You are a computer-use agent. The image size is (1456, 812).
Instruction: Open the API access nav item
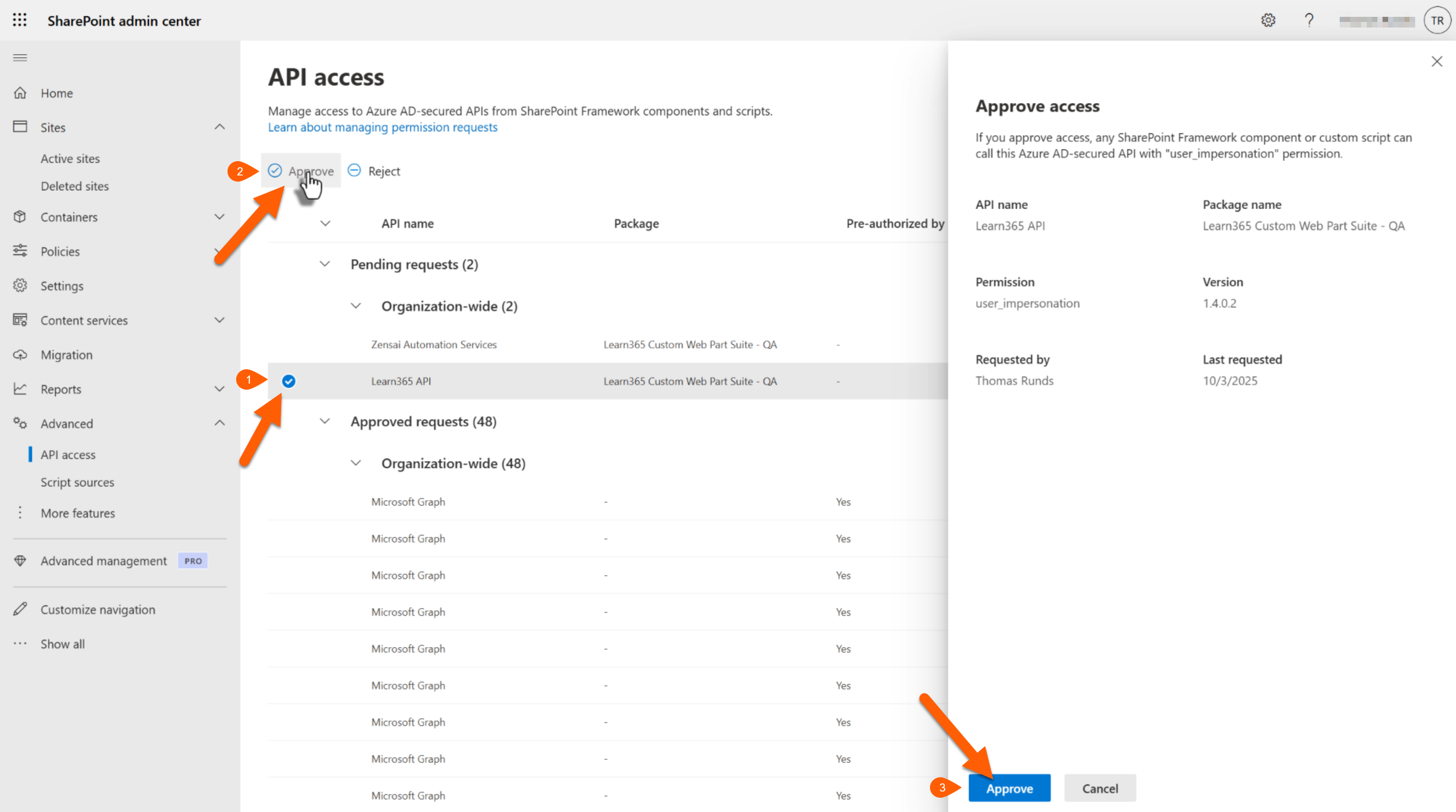click(68, 455)
